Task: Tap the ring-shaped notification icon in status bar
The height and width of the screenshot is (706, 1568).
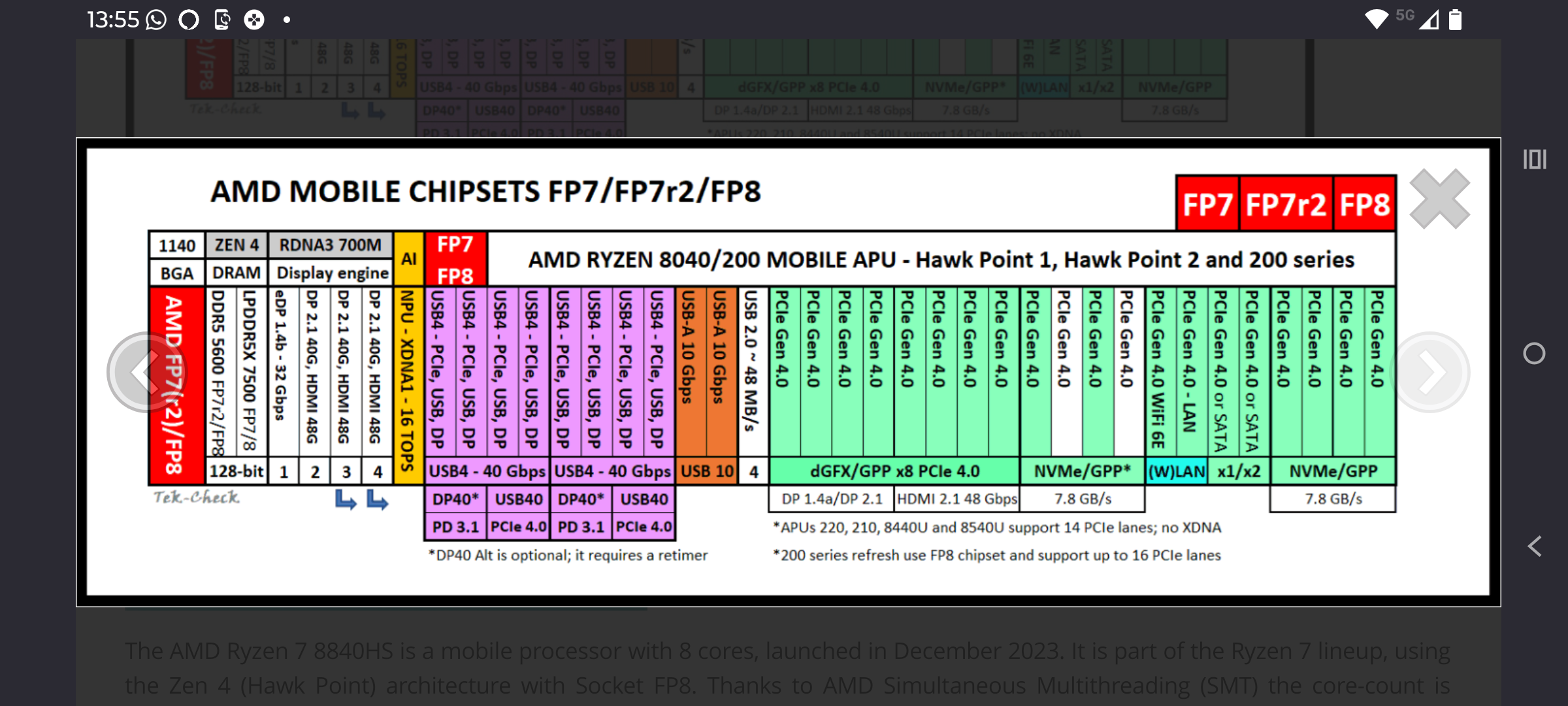Action: (x=189, y=20)
